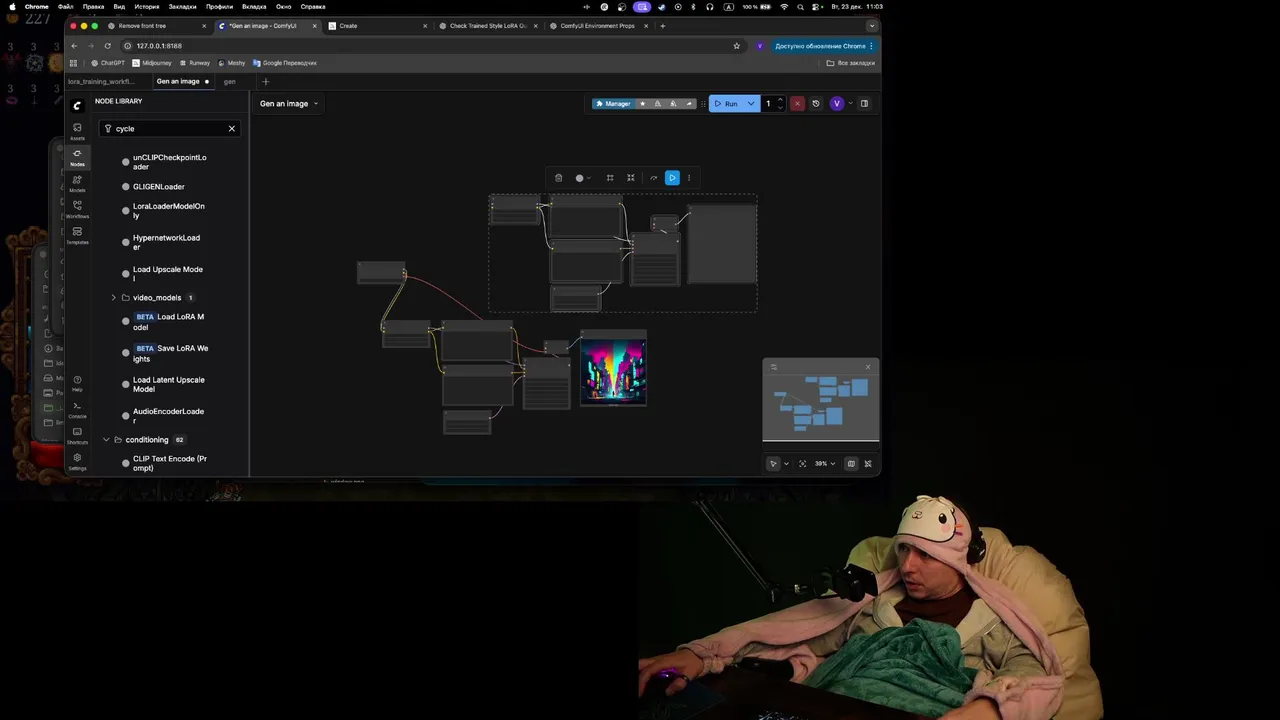The width and height of the screenshot is (1280, 720).
Task: Select the Load Upscale Model node entry
Action: tap(166, 274)
